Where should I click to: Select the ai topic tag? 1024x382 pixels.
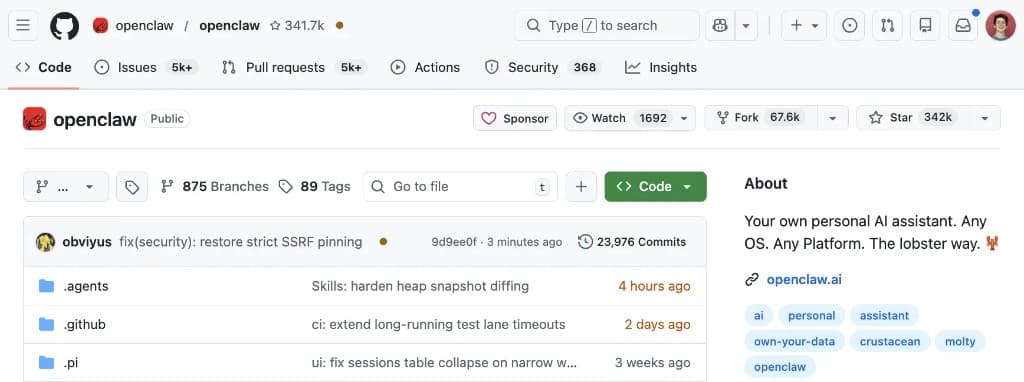coord(759,315)
